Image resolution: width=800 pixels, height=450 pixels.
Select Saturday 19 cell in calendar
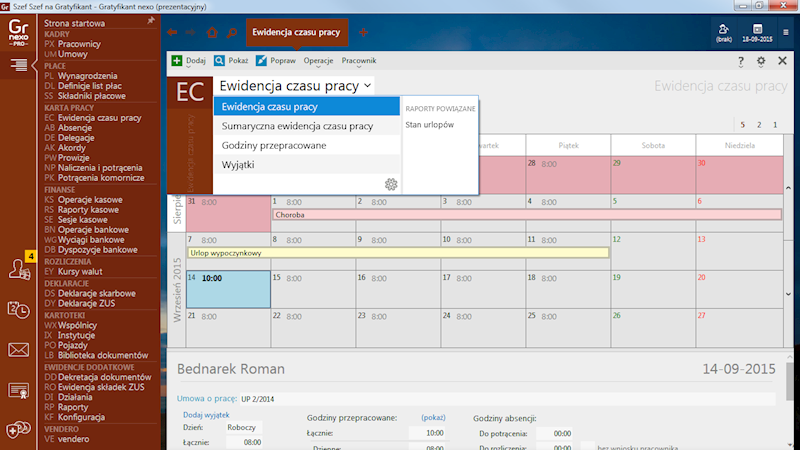coord(653,289)
